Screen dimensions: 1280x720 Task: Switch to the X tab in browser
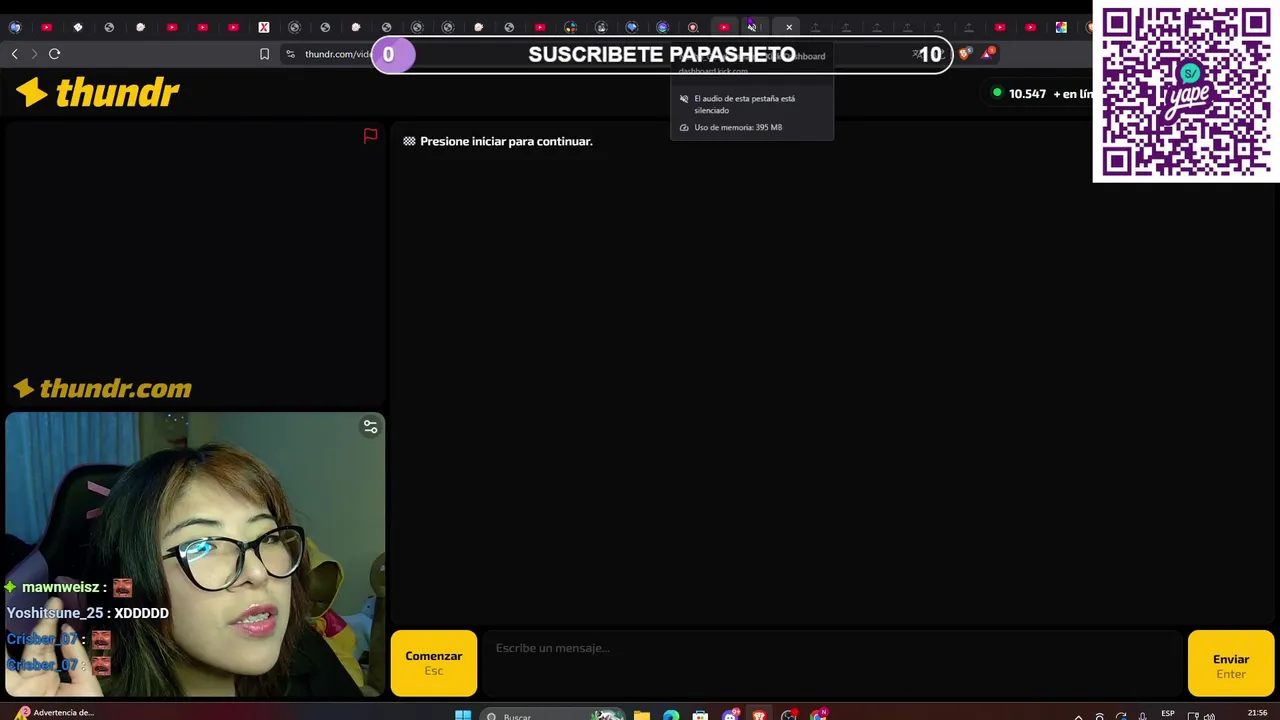tap(264, 27)
